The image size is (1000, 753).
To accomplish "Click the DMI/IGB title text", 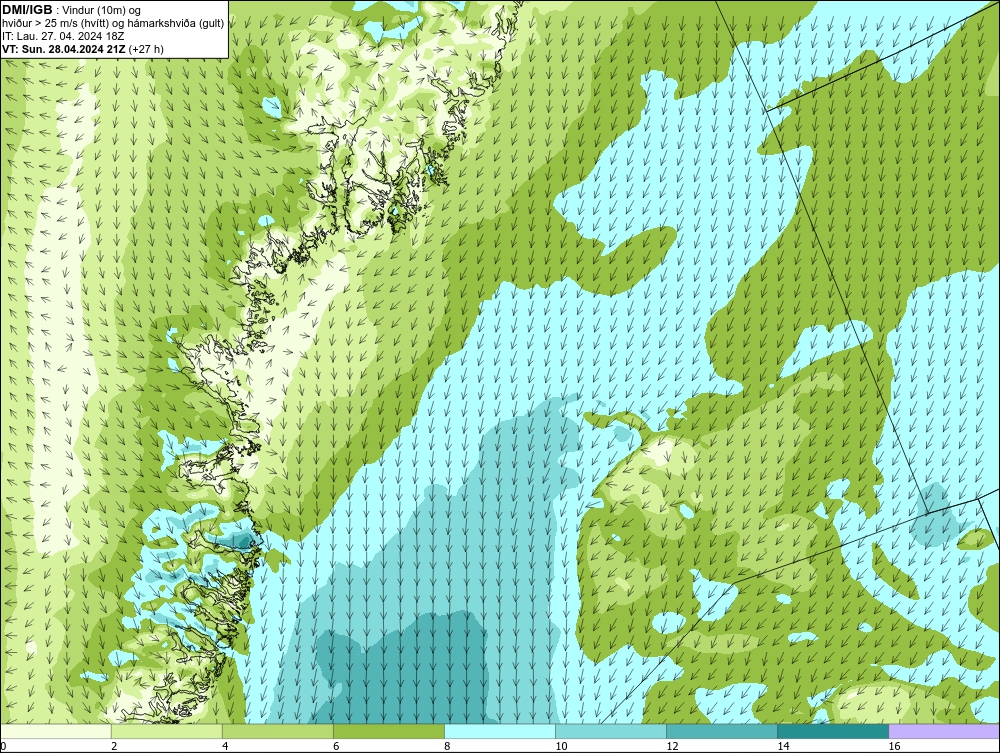I will (x=27, y=10).
